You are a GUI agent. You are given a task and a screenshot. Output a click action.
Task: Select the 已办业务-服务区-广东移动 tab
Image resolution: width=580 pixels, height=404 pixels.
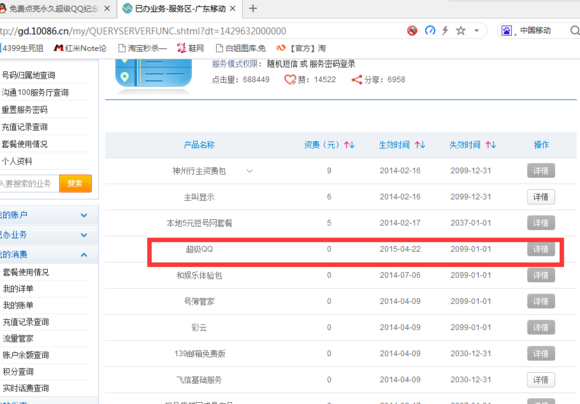pyautogui.click(x=179, y=9)
